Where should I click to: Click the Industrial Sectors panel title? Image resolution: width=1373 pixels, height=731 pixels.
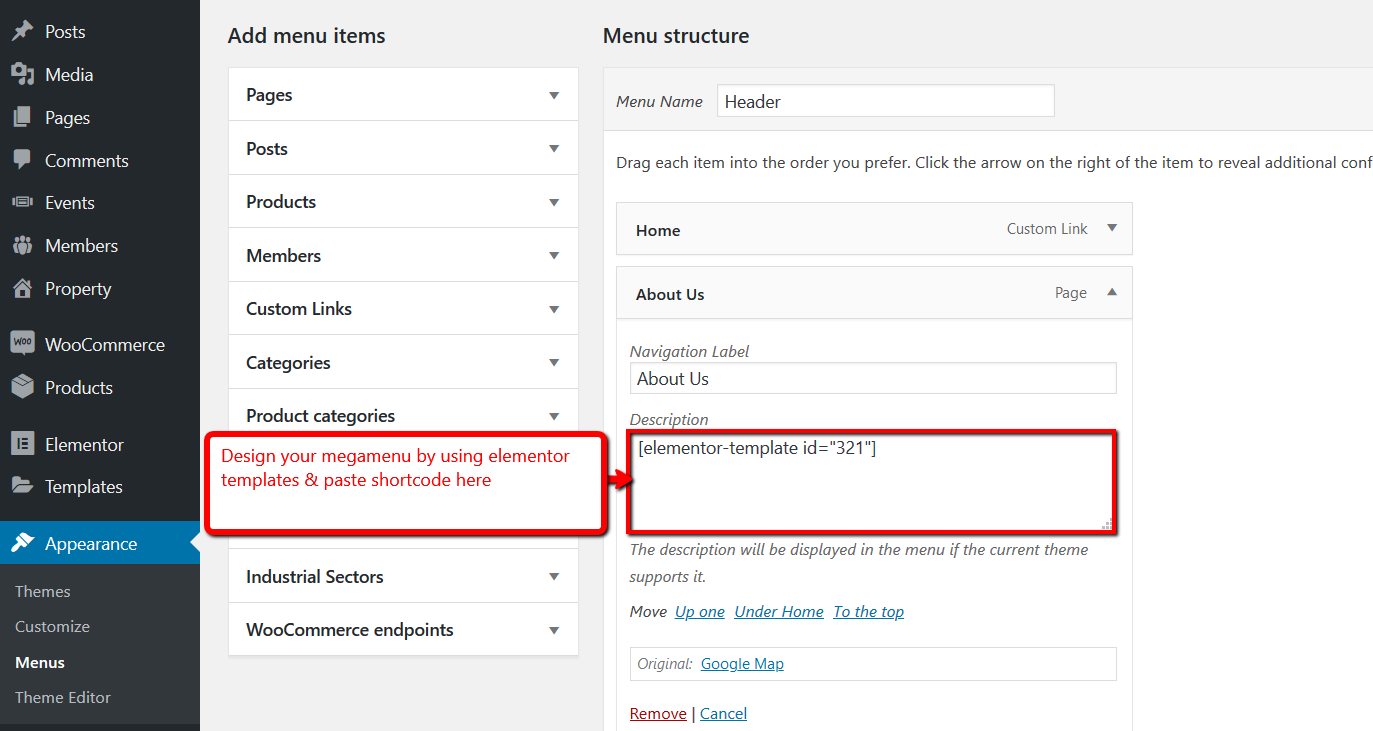[315, 577]
